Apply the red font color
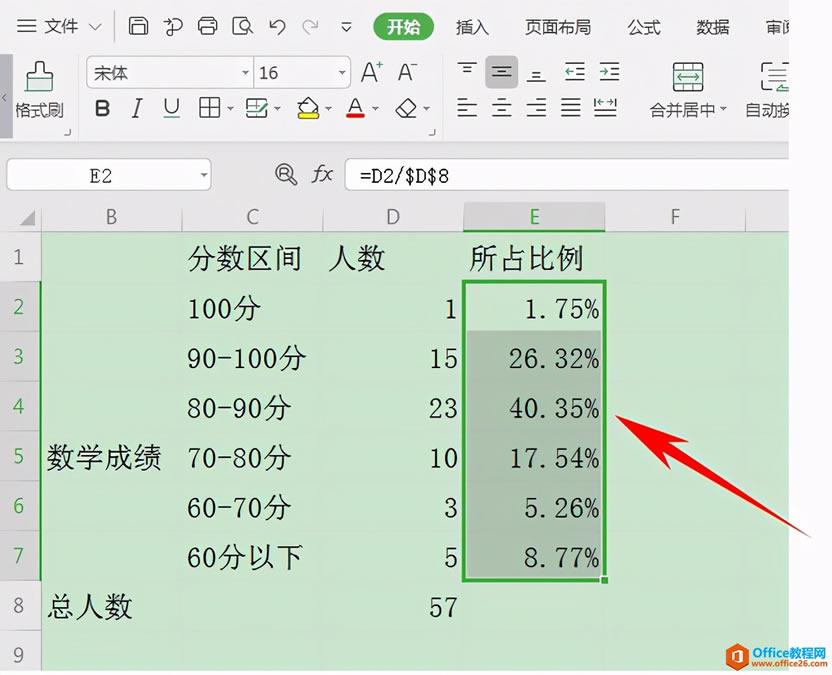Image resolution: width=832 pixels, height=675 pixels. (355, 108)
